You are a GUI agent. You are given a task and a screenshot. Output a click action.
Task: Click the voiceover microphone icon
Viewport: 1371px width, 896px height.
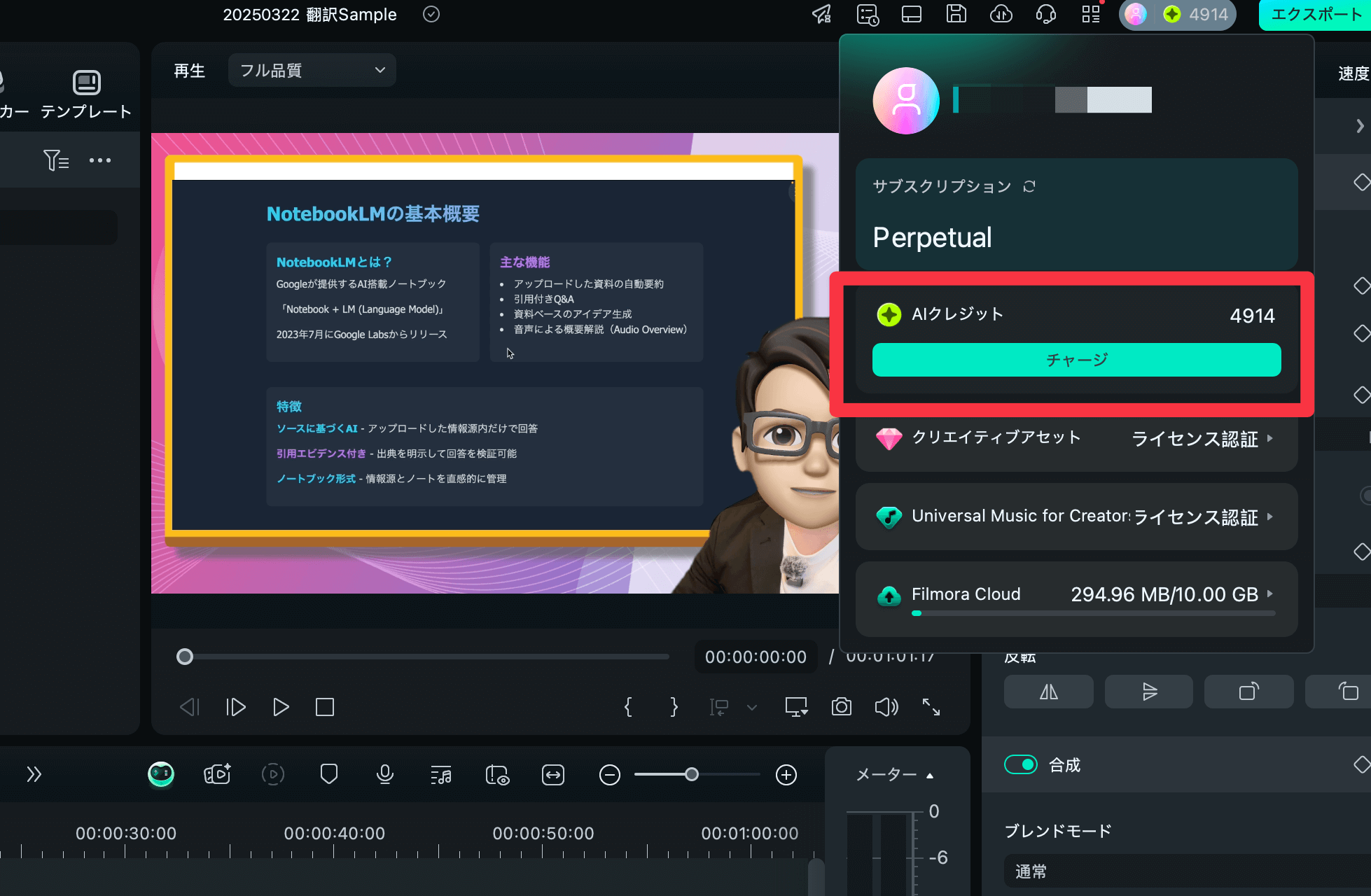[x=384, y=774]
